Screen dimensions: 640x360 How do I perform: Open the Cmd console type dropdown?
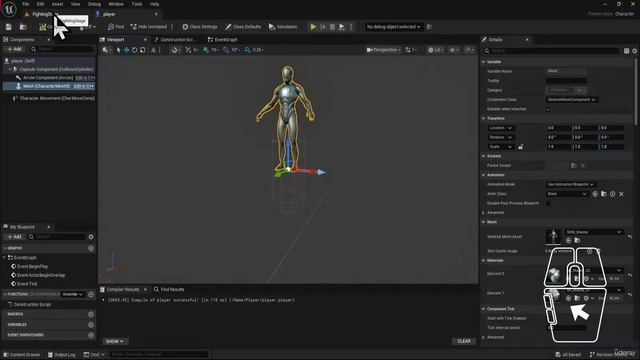[94, 355]
